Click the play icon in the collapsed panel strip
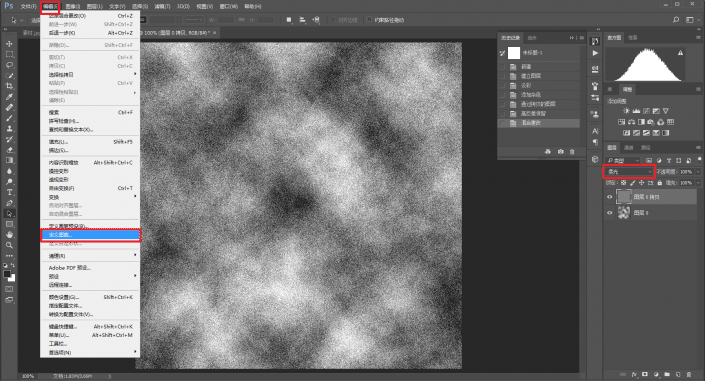Viewport: 705px width, 381px height. click(x=595, y=53)
